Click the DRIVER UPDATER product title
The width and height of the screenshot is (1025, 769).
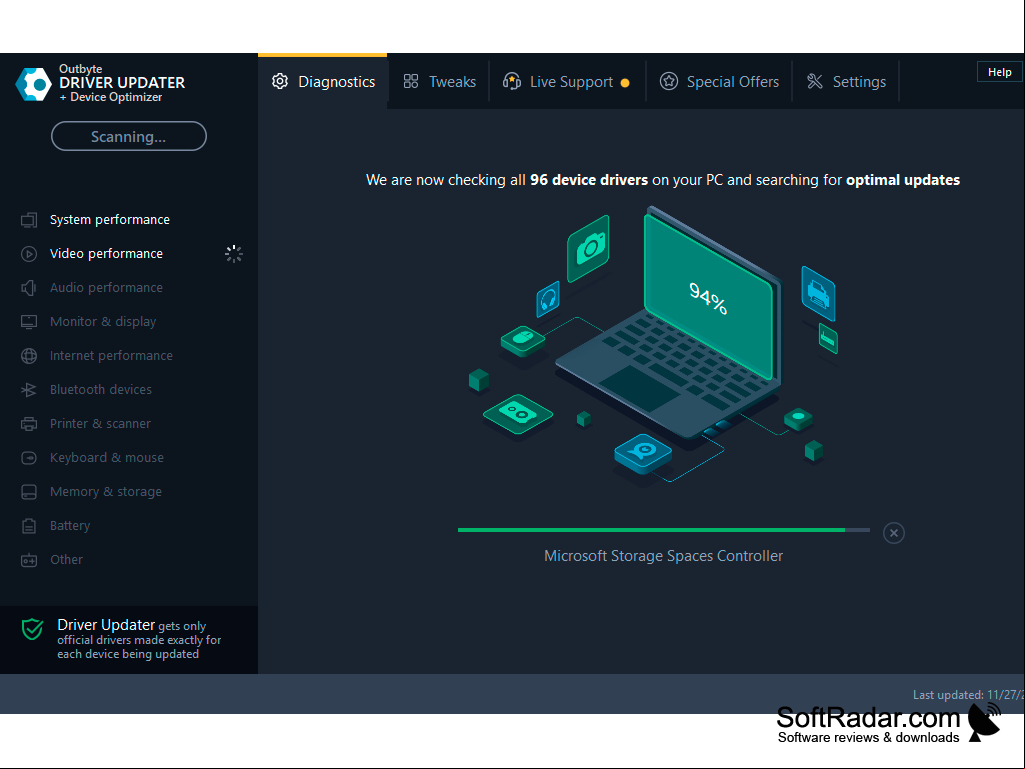[122, 83]
